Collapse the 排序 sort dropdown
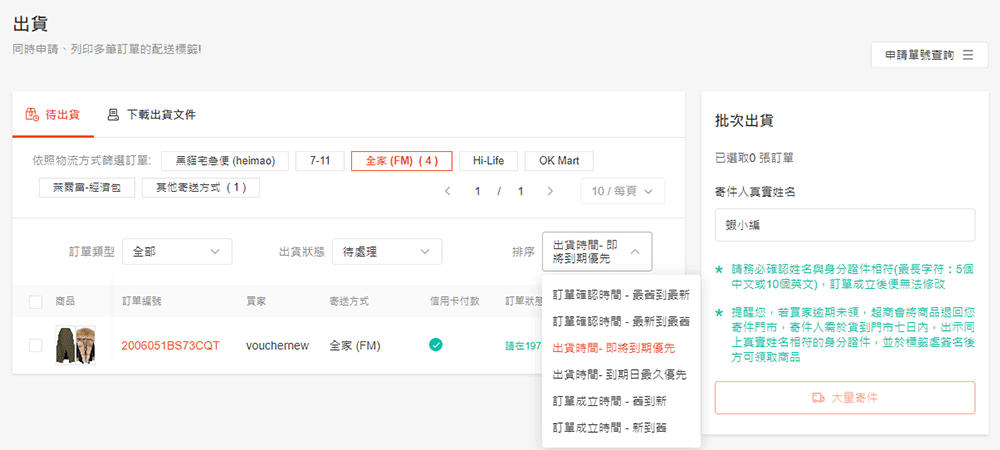1000x450 pixels. click(x=597, y=252)
